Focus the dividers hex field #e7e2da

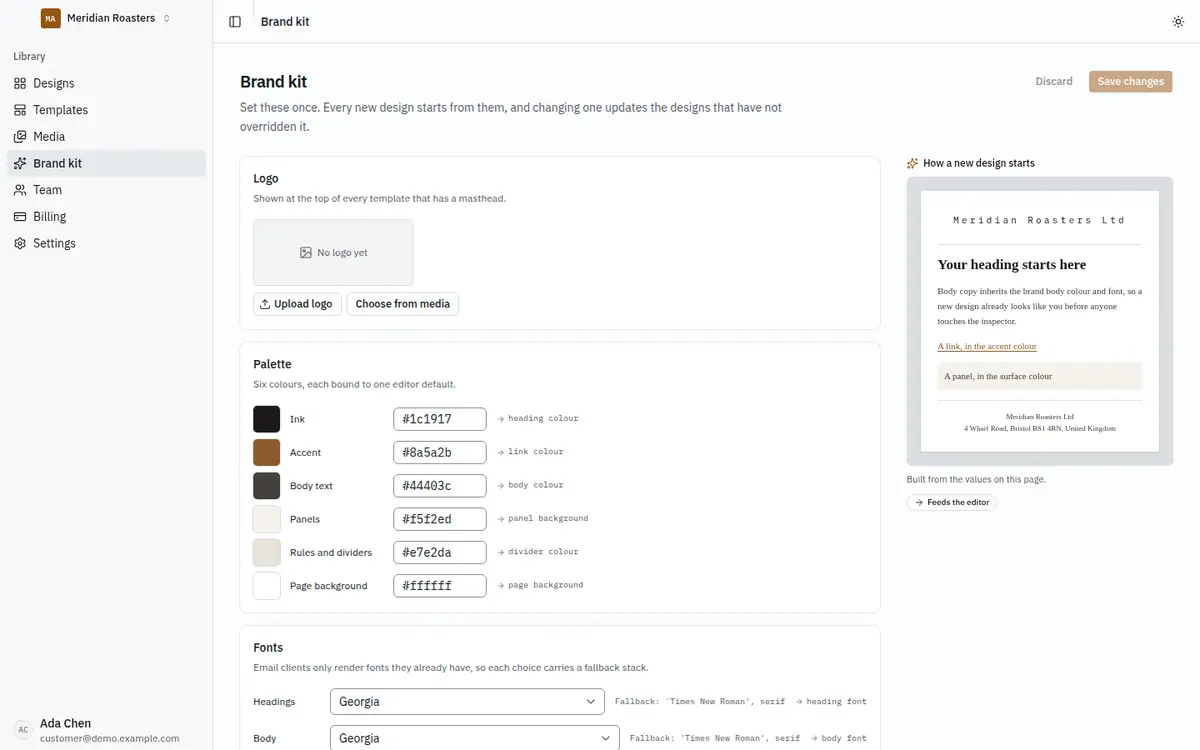point(440,552)
